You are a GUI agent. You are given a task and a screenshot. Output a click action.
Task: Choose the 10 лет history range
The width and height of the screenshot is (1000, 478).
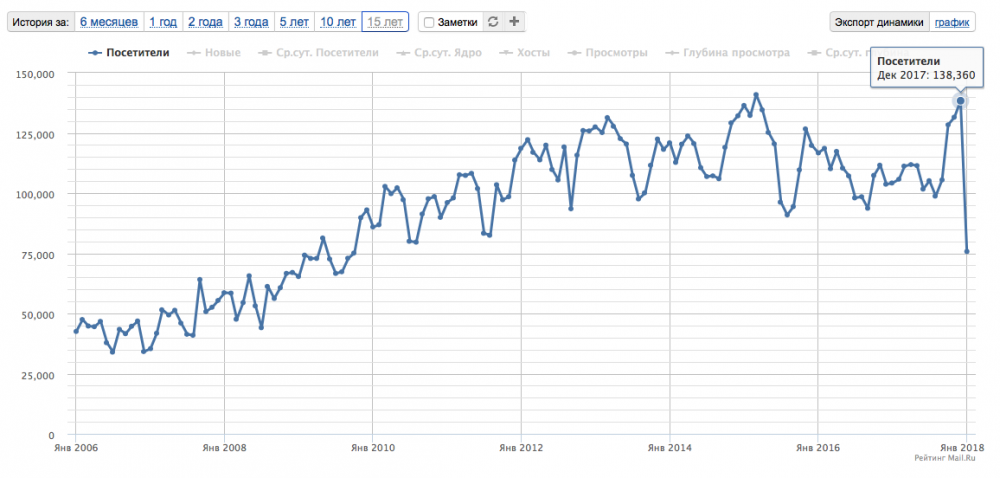(337, 22)
